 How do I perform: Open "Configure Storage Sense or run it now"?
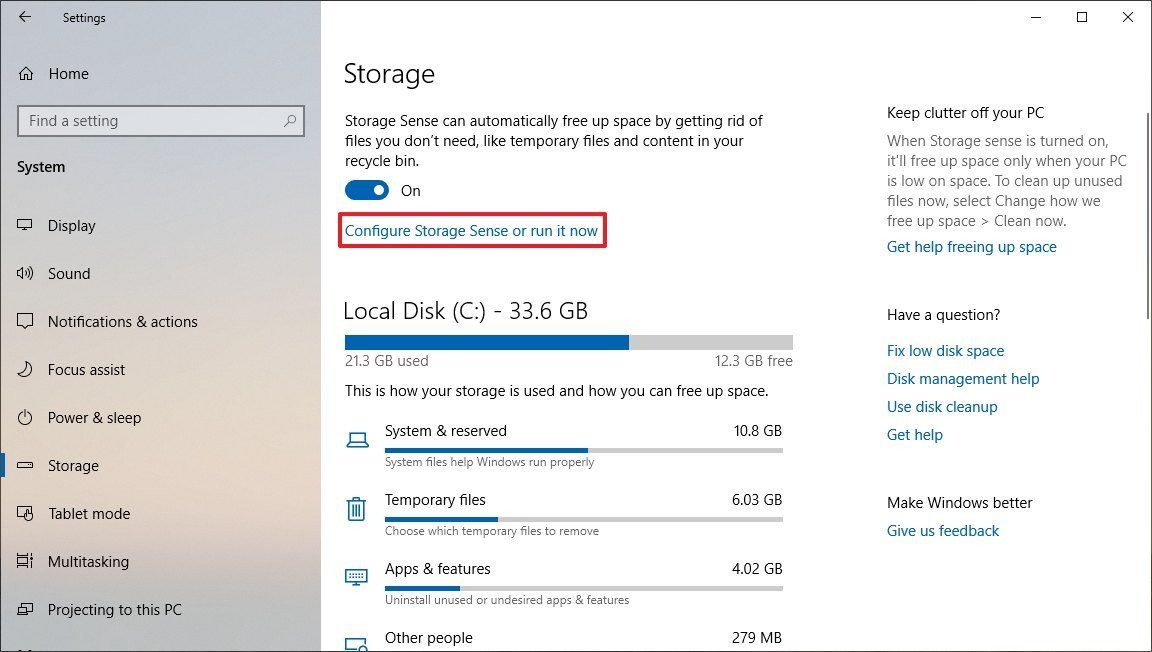pos(472,230)
